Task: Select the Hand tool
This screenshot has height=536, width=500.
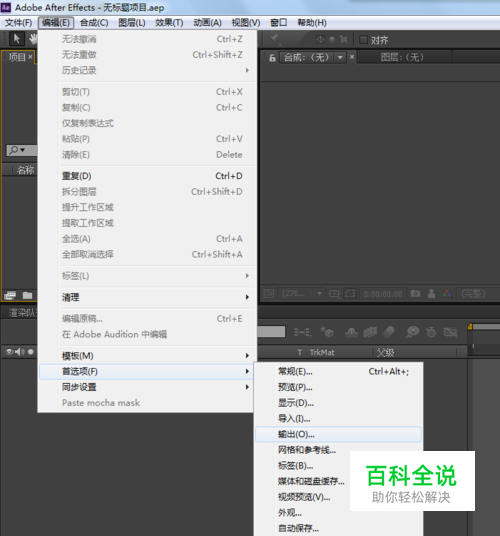Action: (33, 39)
